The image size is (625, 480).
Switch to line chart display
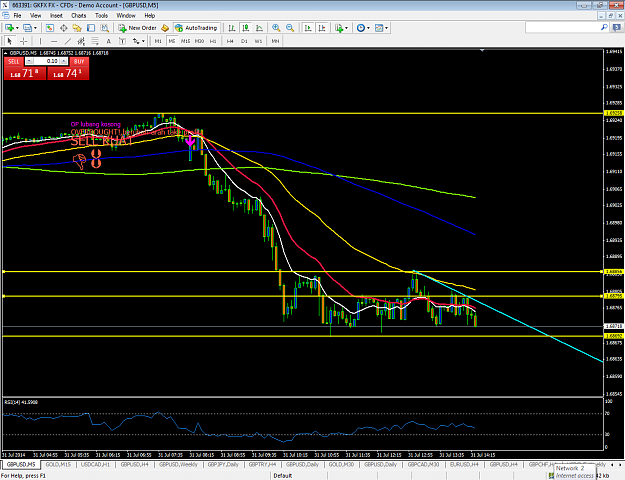coord(259,28)
